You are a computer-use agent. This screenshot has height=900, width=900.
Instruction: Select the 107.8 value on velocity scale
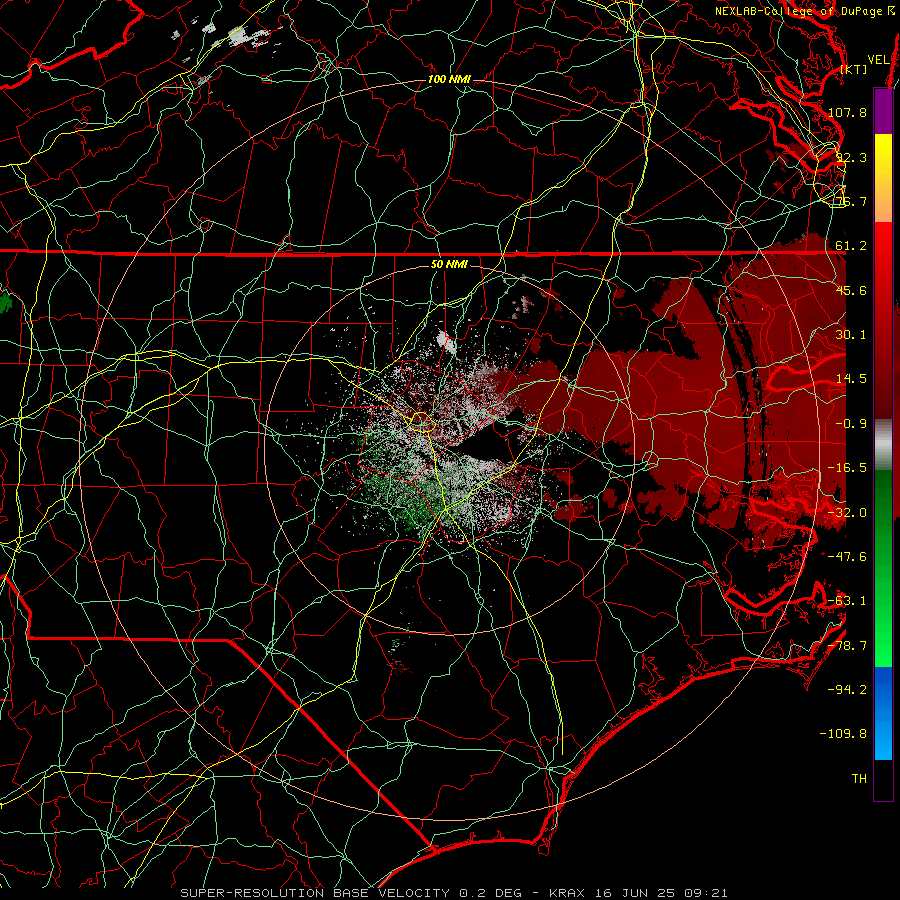pyautogui.click(x=848, y=112)
